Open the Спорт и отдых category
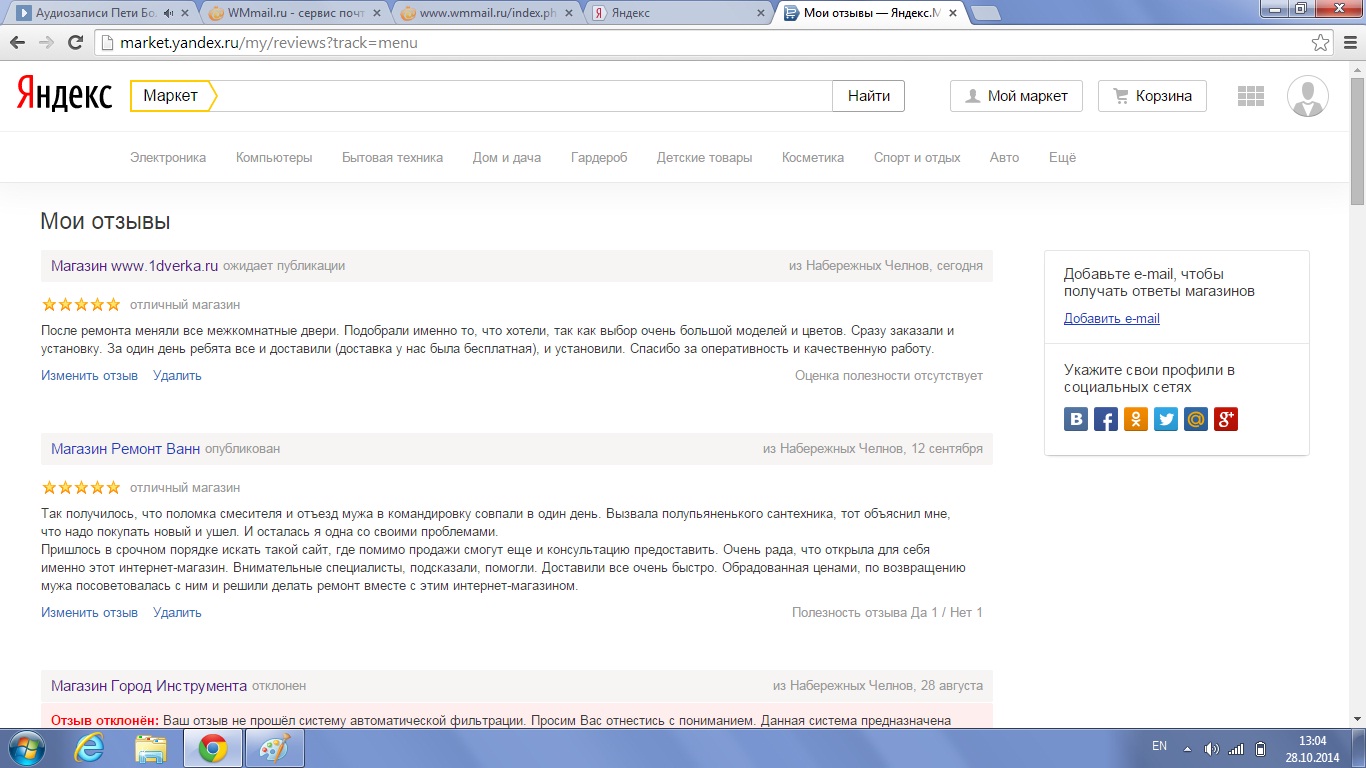The height and width of the screenshot is (768, 1366). click(x=917, y=157)
